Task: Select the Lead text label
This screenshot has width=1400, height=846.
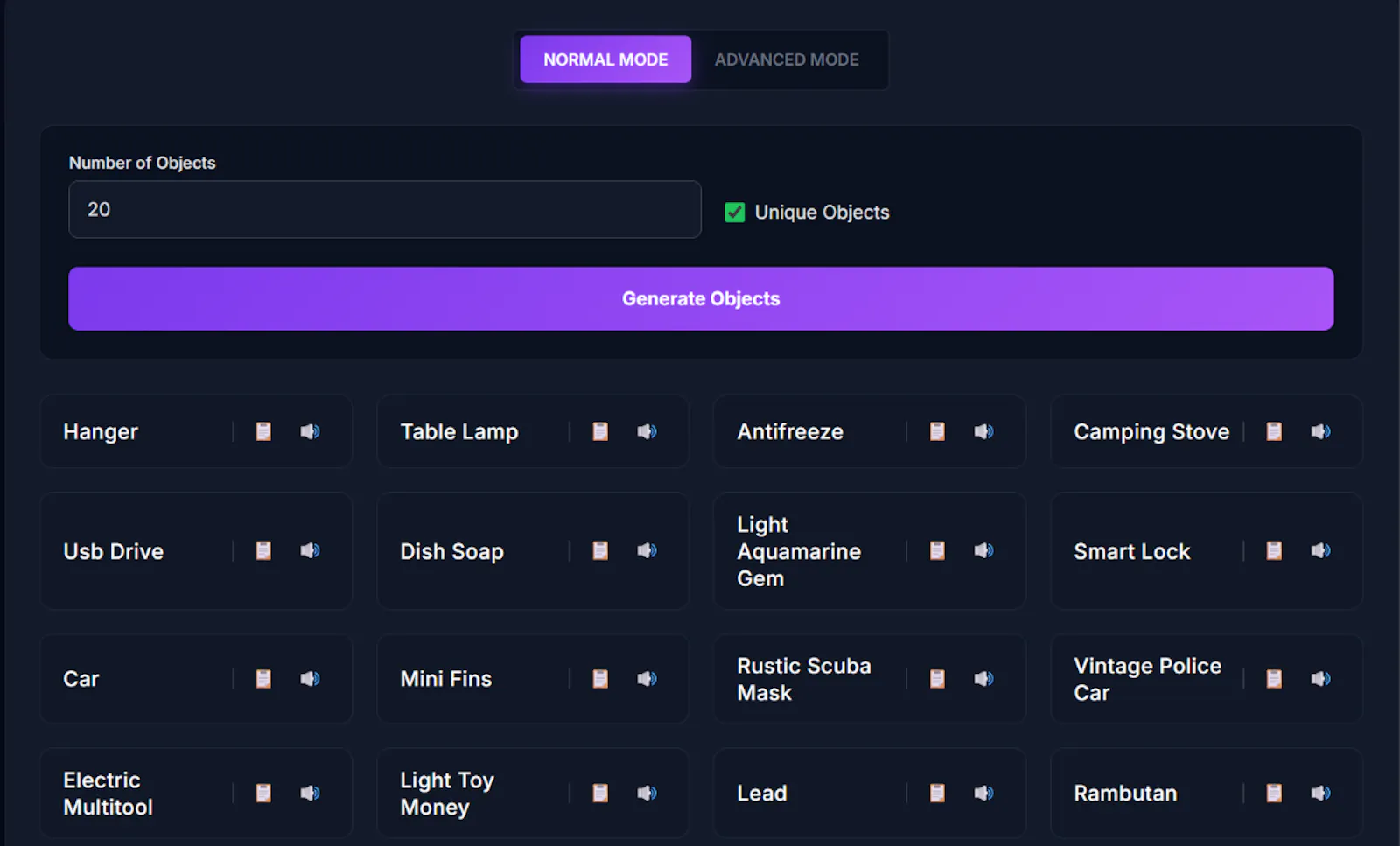Action: (762, 793)
